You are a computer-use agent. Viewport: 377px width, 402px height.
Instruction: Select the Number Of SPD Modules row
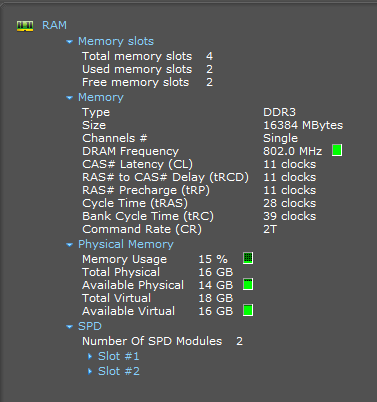[162, 341]
